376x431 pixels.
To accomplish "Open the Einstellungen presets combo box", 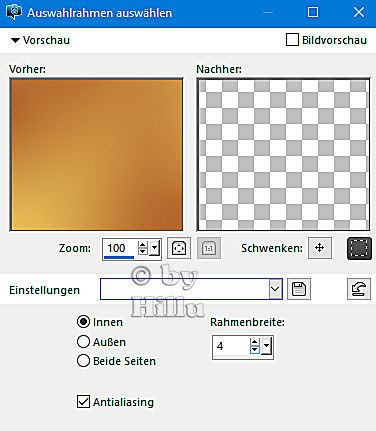I will 191,289.
